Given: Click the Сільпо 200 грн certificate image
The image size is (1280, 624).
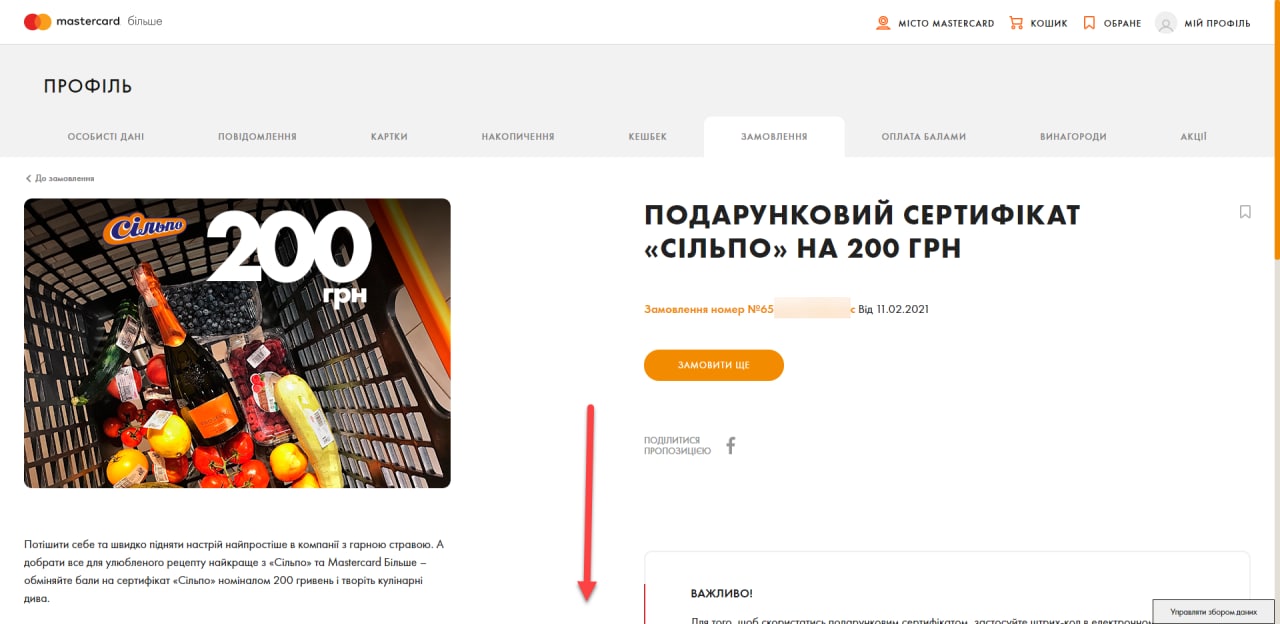Looking at the screenshot, I should coord(237,343).
